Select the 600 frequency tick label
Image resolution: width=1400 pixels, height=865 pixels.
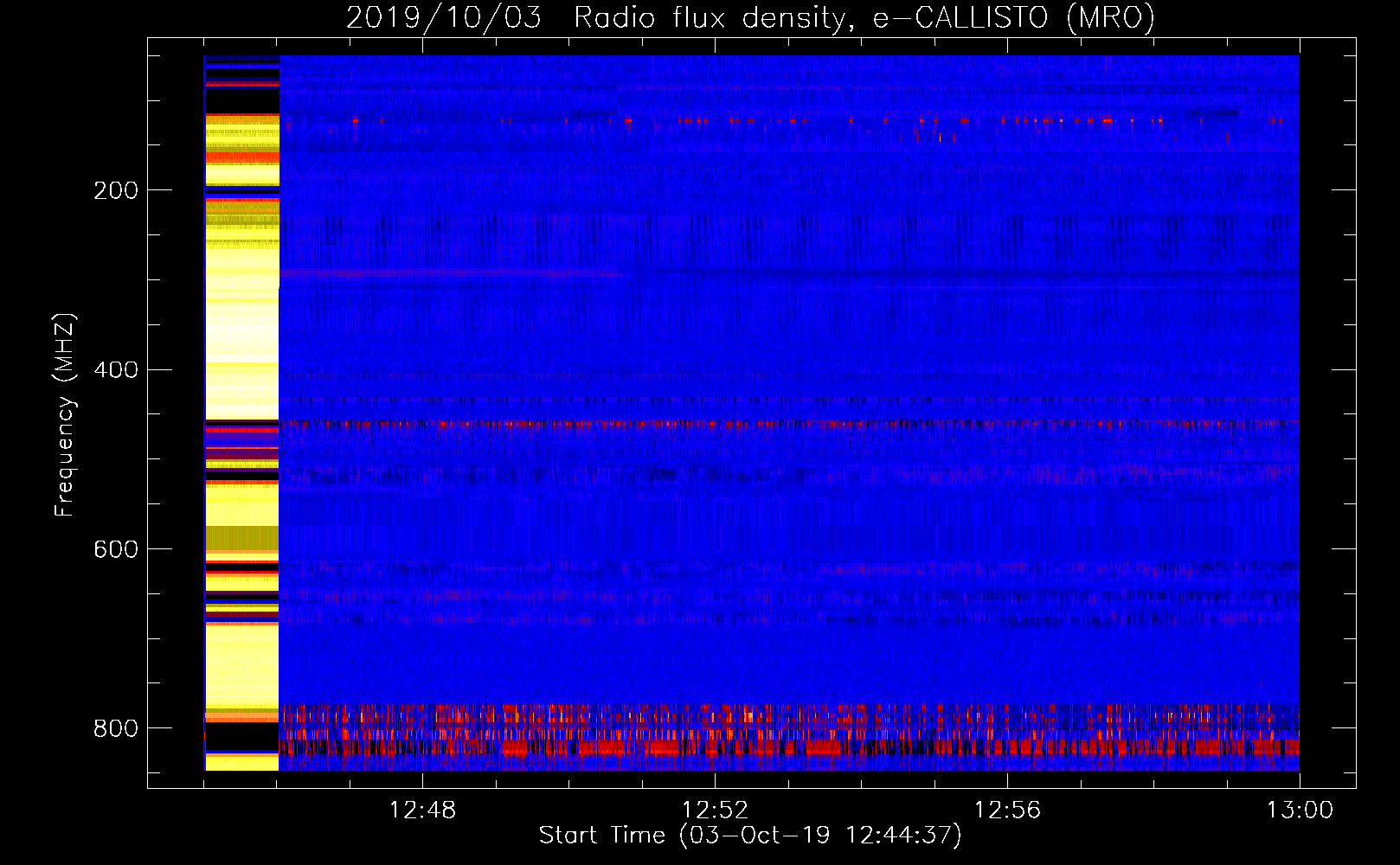(116, 550)
